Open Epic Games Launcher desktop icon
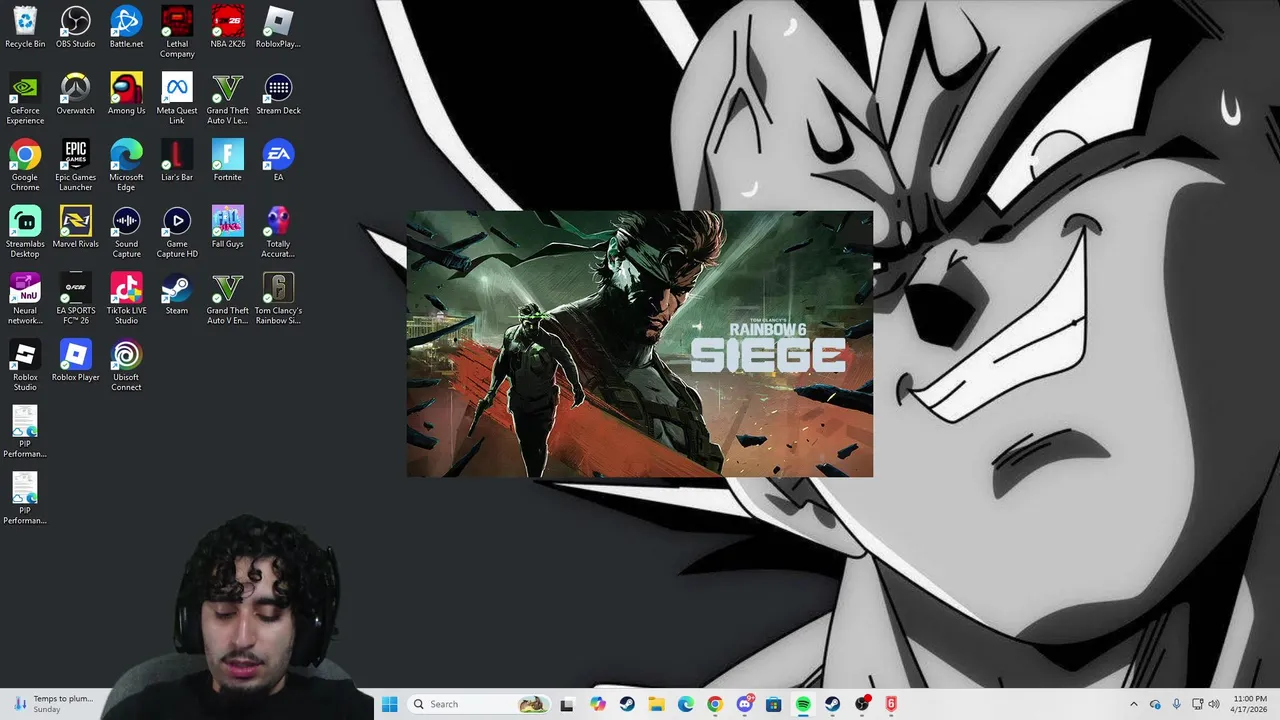This screenshot has width=1280, height=720. click(x=75, y=166)
